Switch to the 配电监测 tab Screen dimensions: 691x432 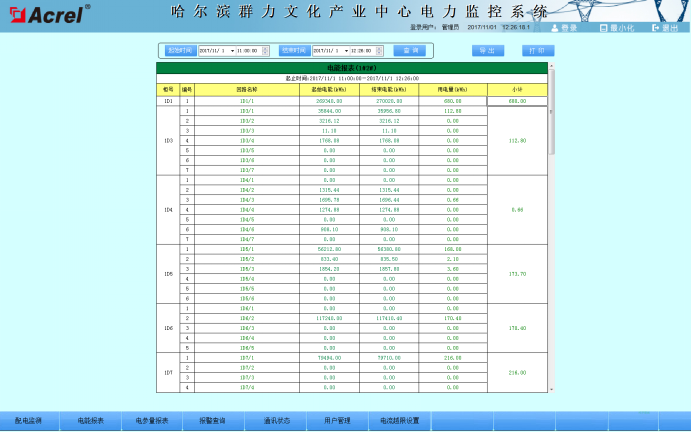(x=30, y=421)
